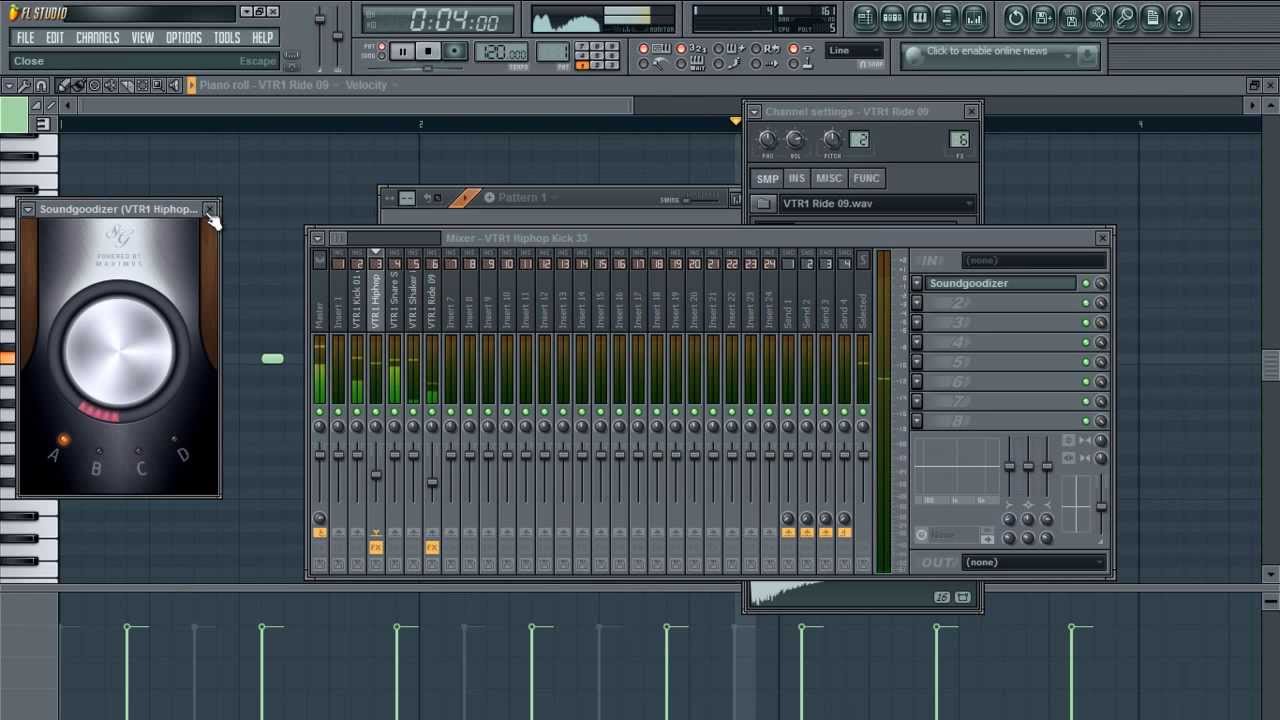Viewport: 1280px width, 720px height.
Task: Open the VTR1 Ride 09.wav sample dropdown
Action: (877, 203)
